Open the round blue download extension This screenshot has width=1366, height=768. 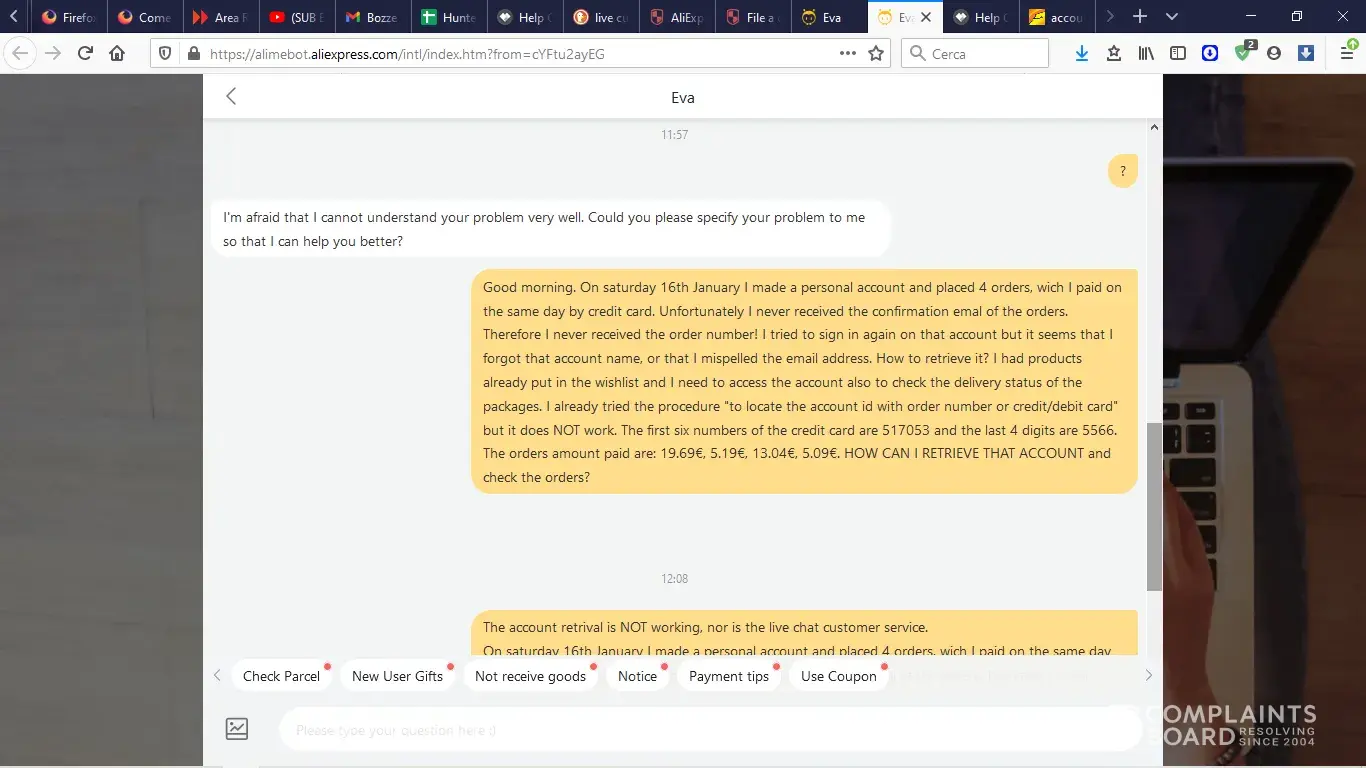point(1210,54)
